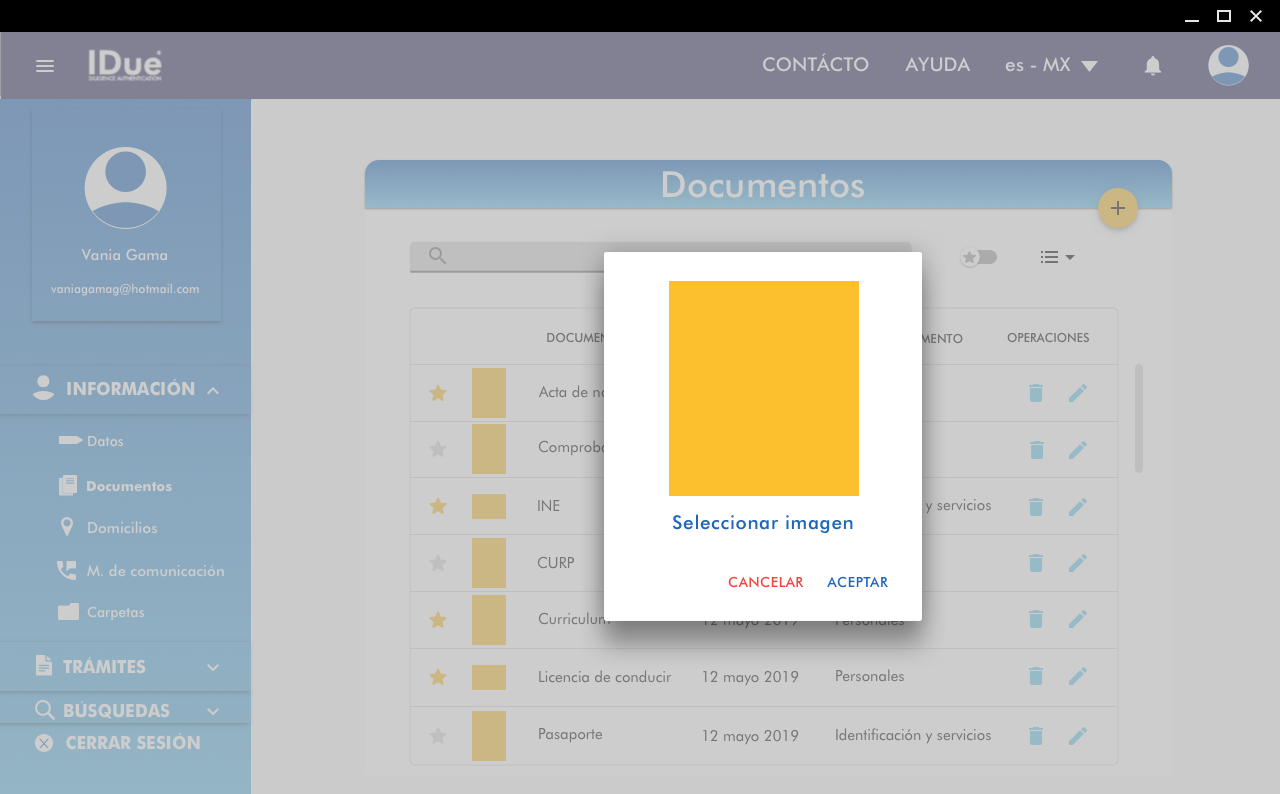Open the es - MX language dropdown
The image size is (1280, 794).
[1051, 66]
